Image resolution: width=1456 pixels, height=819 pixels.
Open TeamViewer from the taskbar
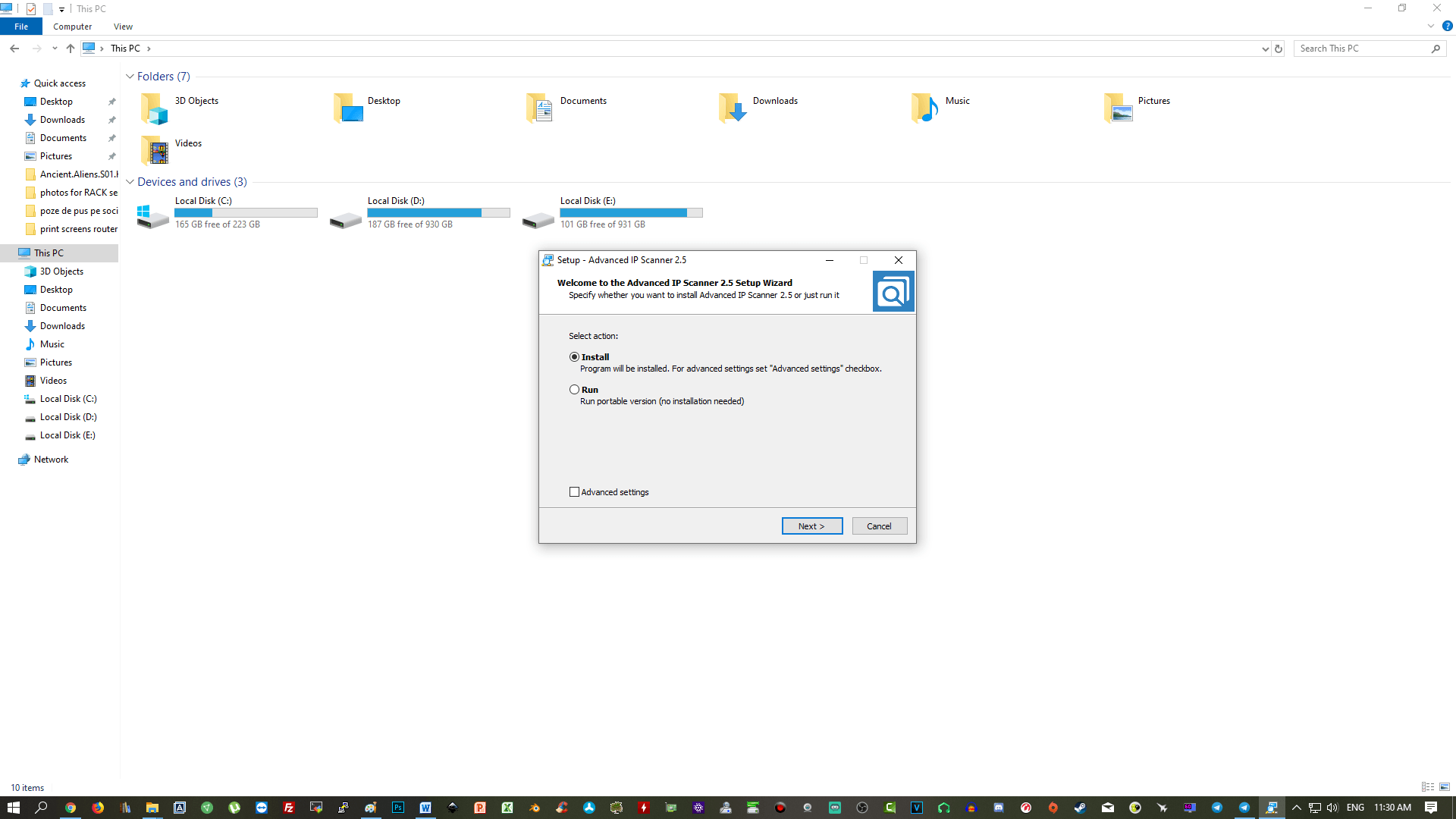262,808
